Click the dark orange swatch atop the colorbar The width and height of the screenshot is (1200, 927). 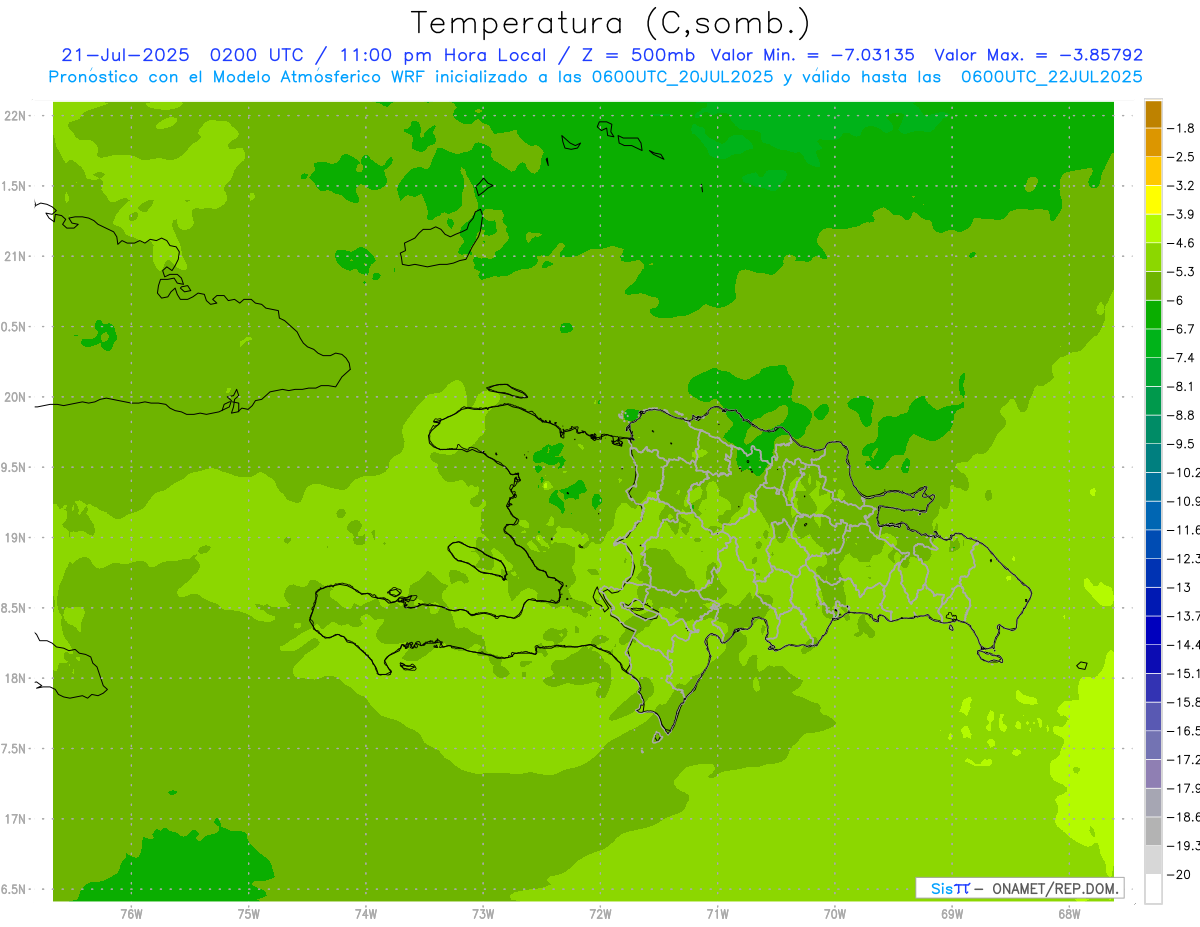pyautogui.click(x=1153, y=114)
